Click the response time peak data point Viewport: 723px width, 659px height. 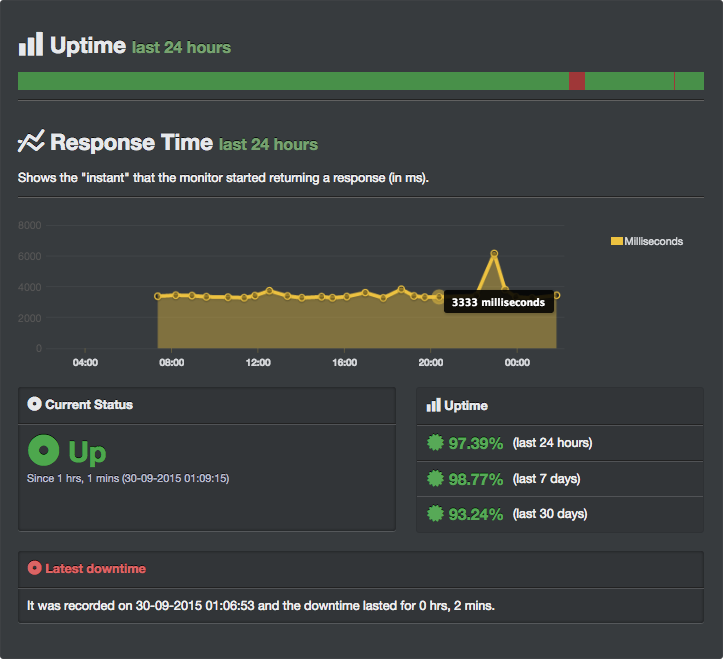(494, 253)
